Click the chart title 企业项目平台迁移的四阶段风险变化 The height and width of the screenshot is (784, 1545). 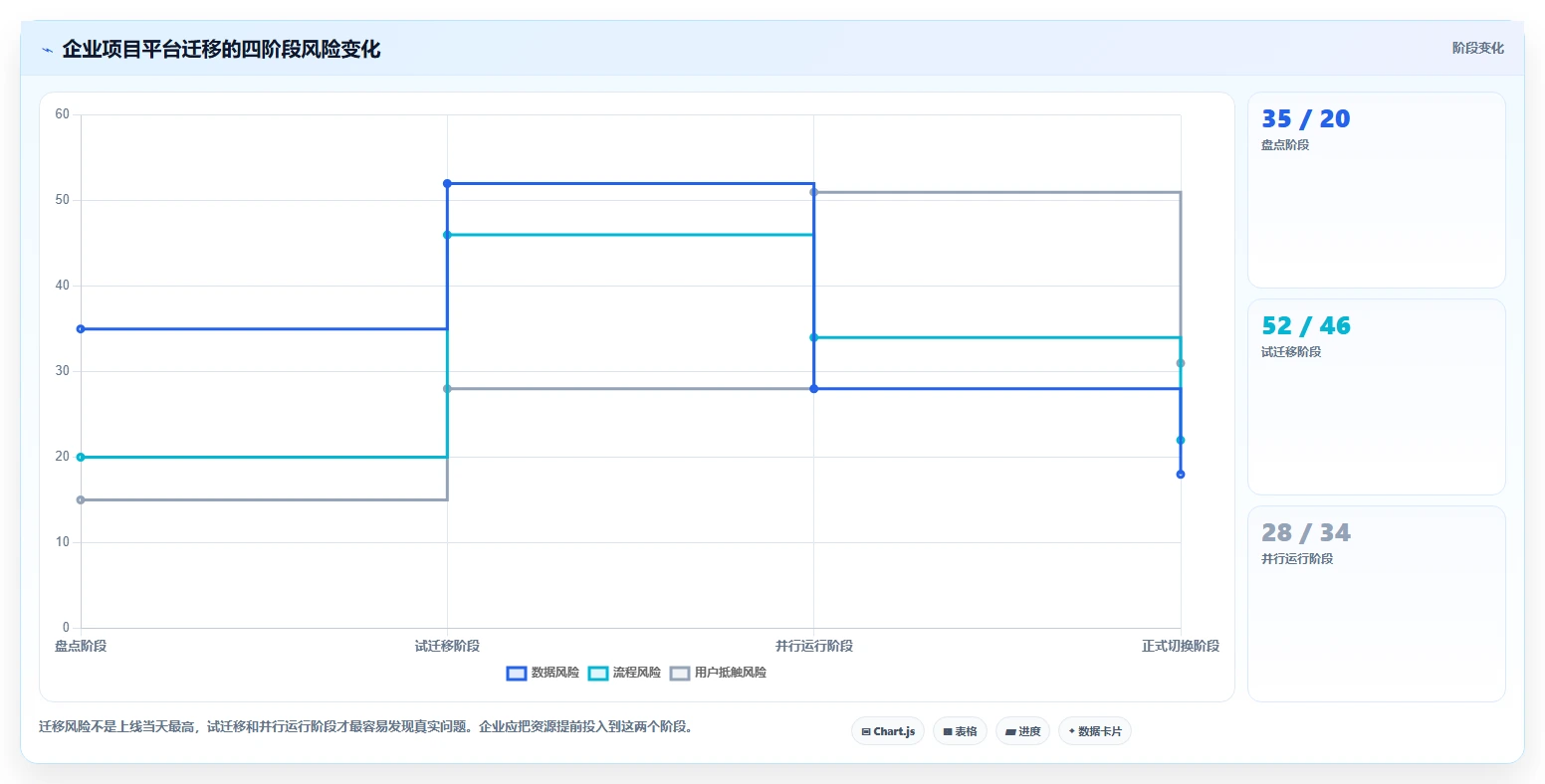tap(221, 50)
